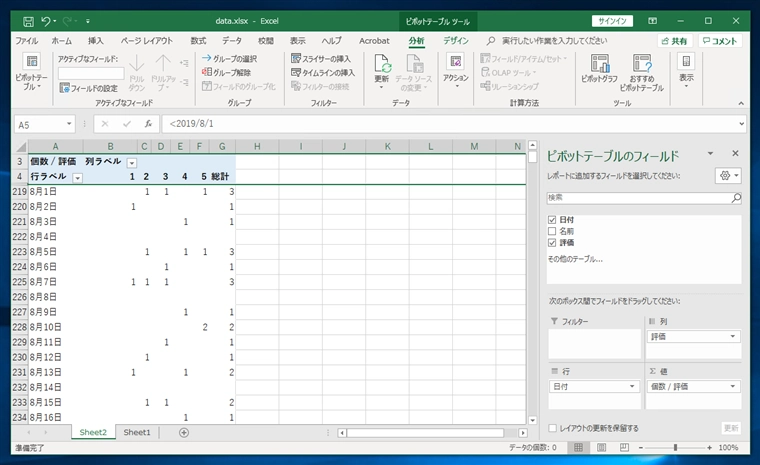
Task: Click Insert Slicer in Filter group
Action: point(322,59)
